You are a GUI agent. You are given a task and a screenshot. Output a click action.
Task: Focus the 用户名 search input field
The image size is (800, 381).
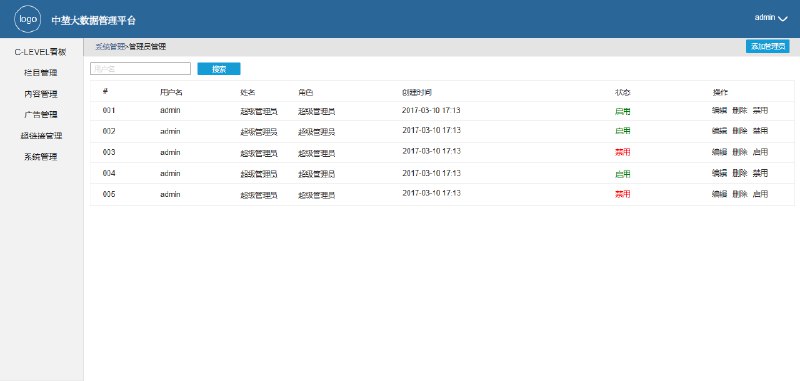coord(140,69)
